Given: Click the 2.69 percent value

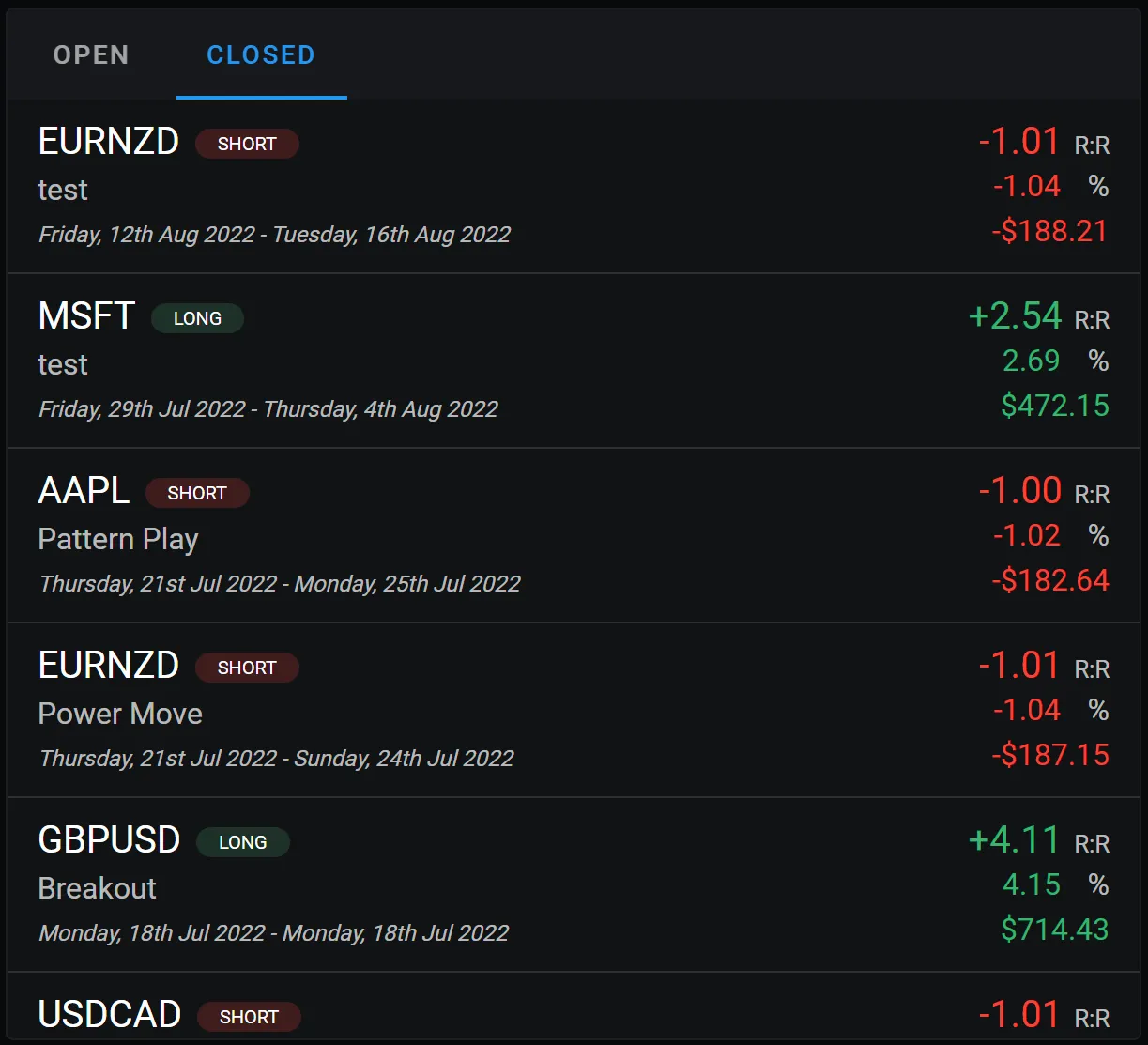Looking at the screenshot, I should click(x=1032, y=361).
